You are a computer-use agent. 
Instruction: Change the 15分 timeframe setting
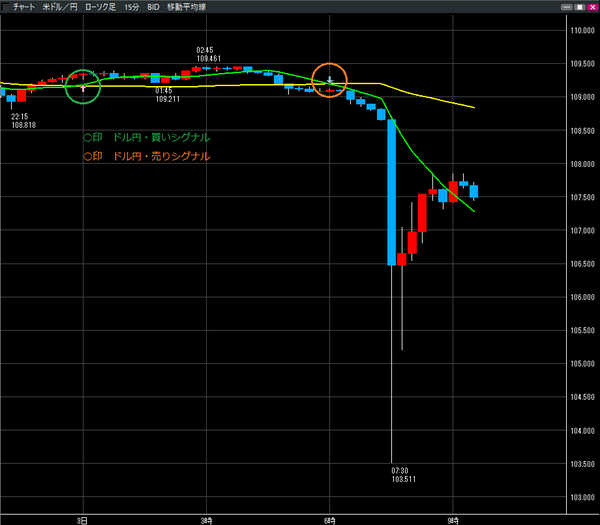coord(132,7)
